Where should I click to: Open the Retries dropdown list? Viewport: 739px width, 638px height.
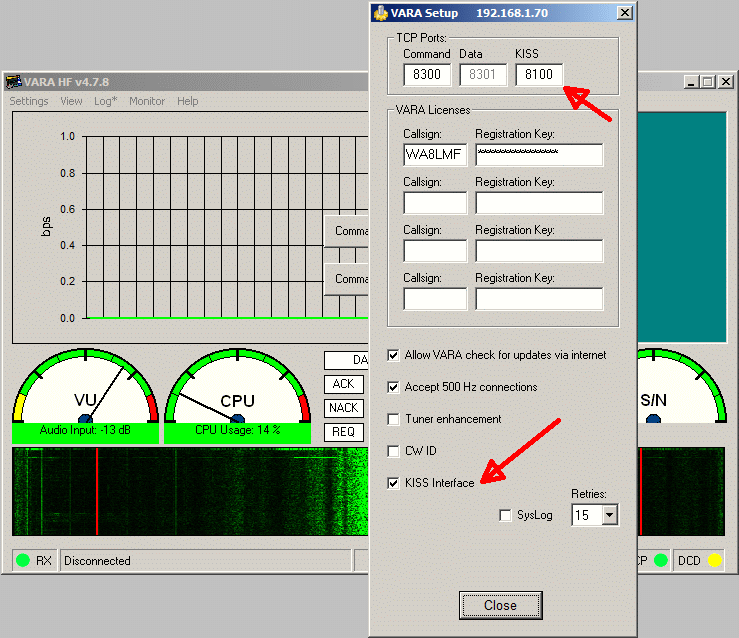pos(609,515)
